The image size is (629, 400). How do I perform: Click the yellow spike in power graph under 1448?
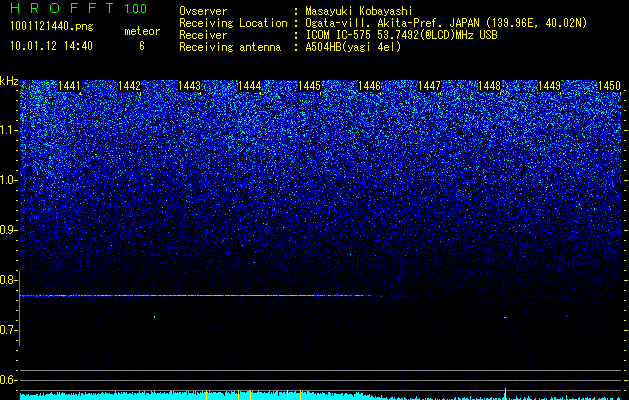[505, 393]
